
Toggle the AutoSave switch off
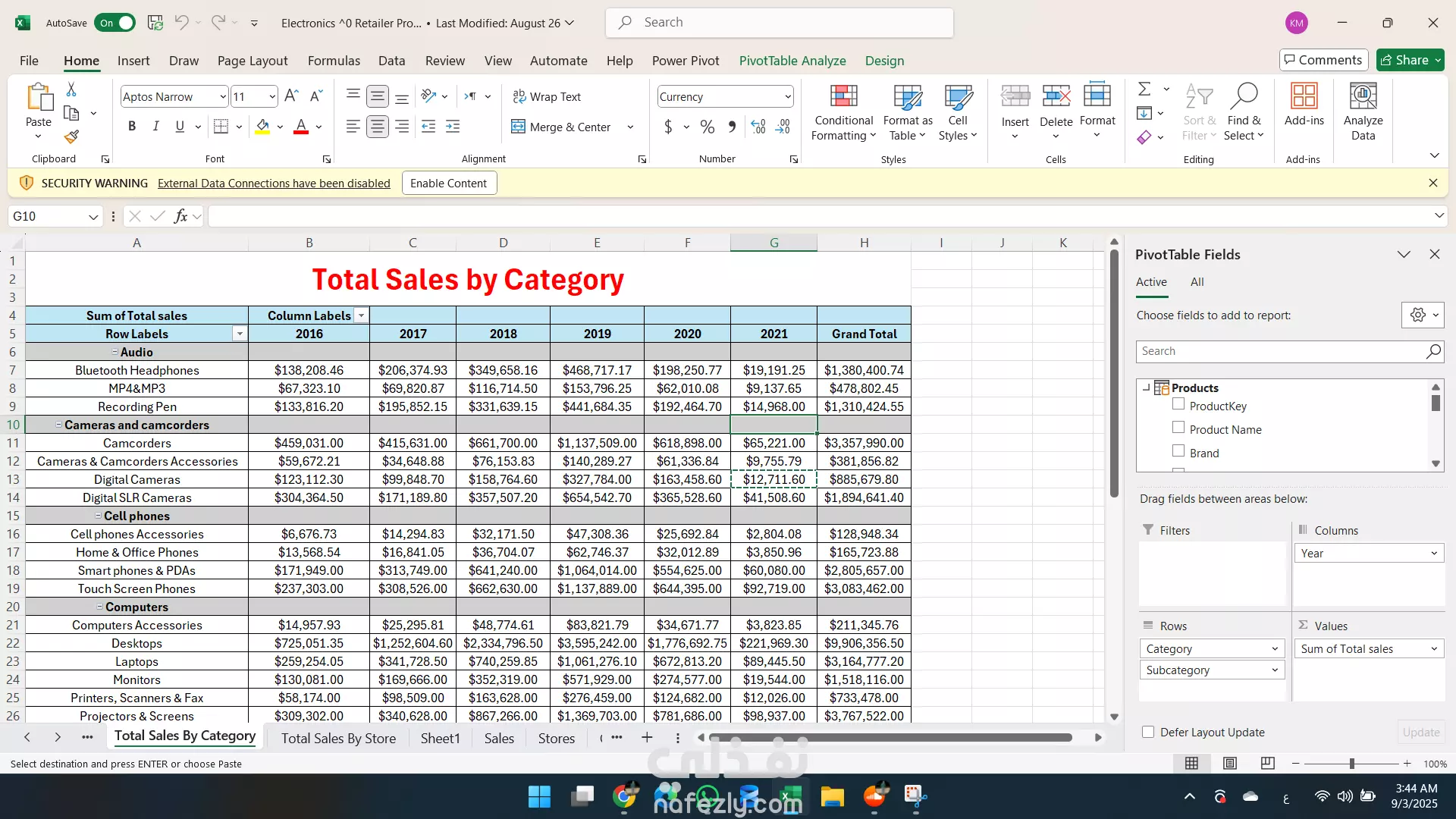point(115,23)
